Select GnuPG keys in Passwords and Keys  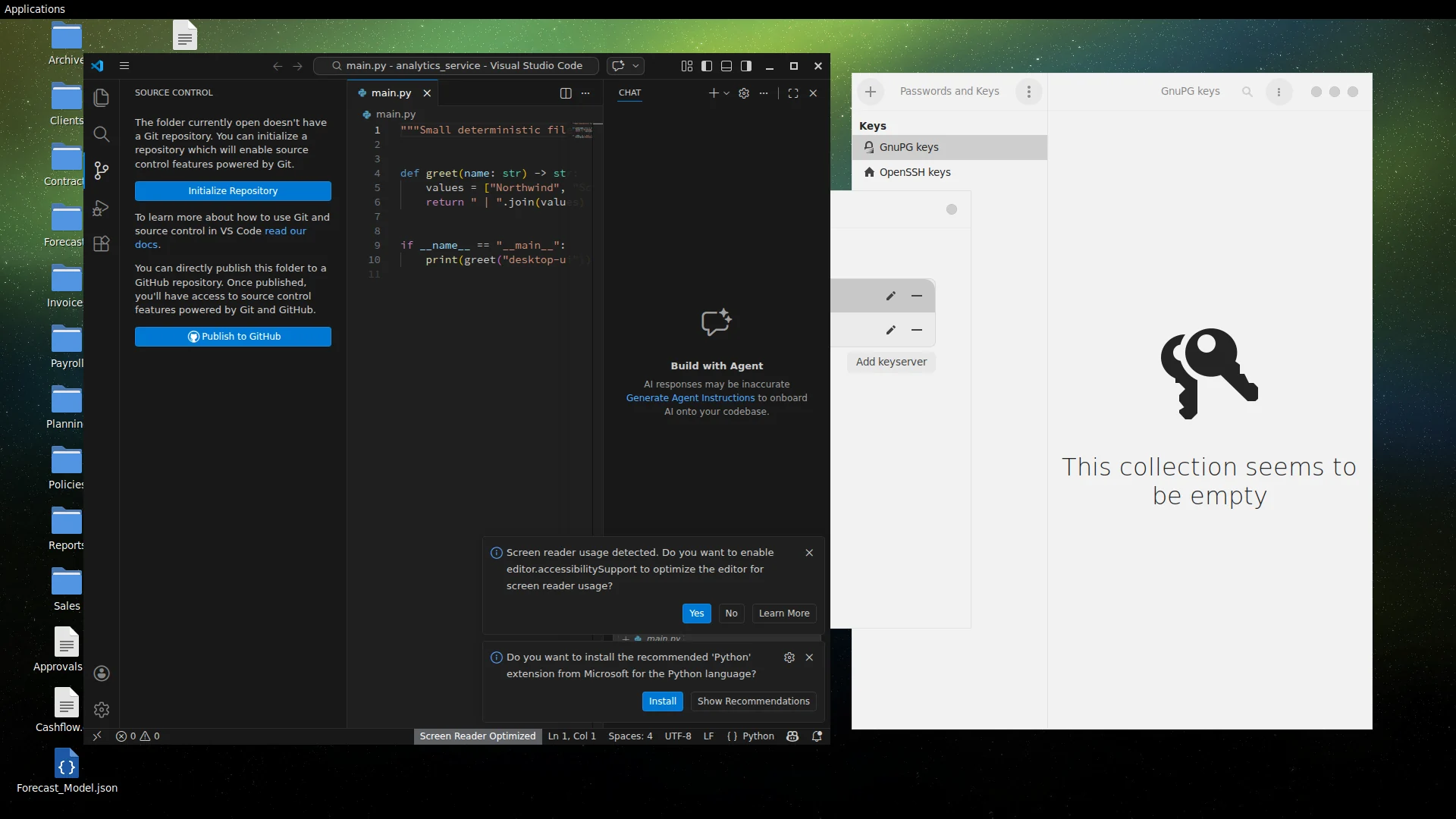point(949,147)
